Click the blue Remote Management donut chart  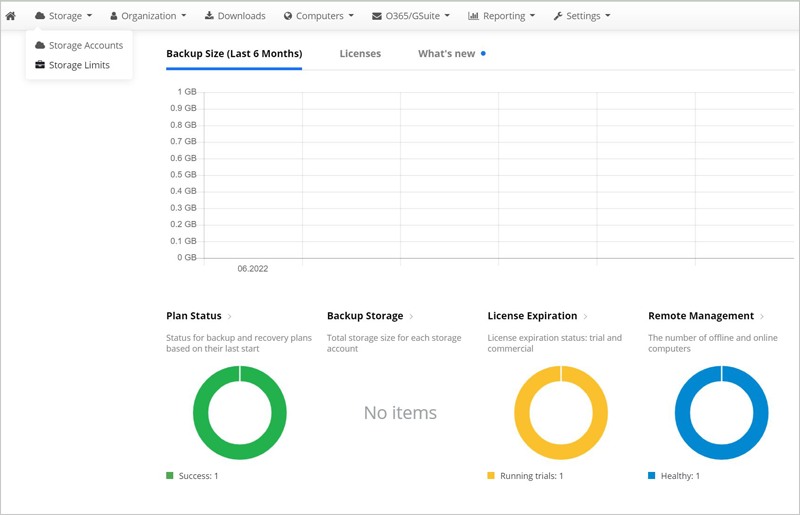(721, 412)
